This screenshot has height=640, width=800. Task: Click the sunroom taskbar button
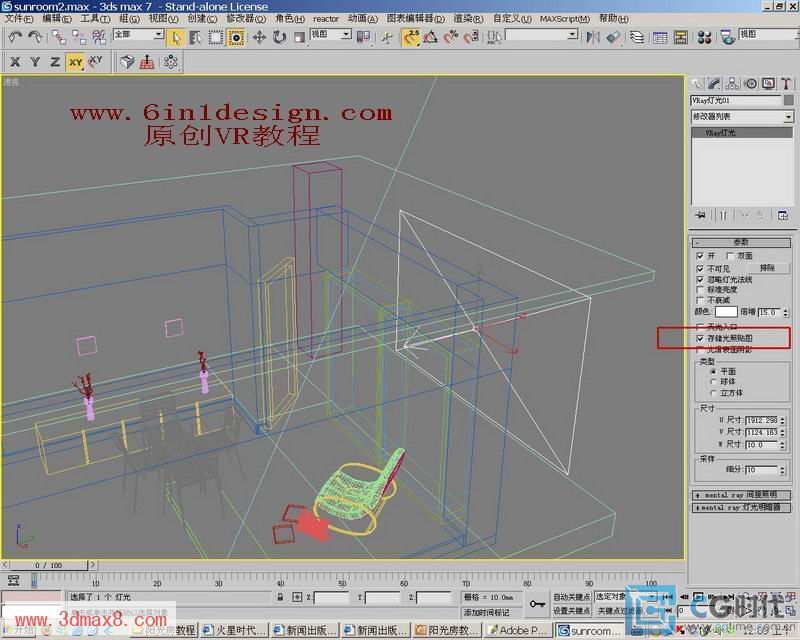(590, 631)
